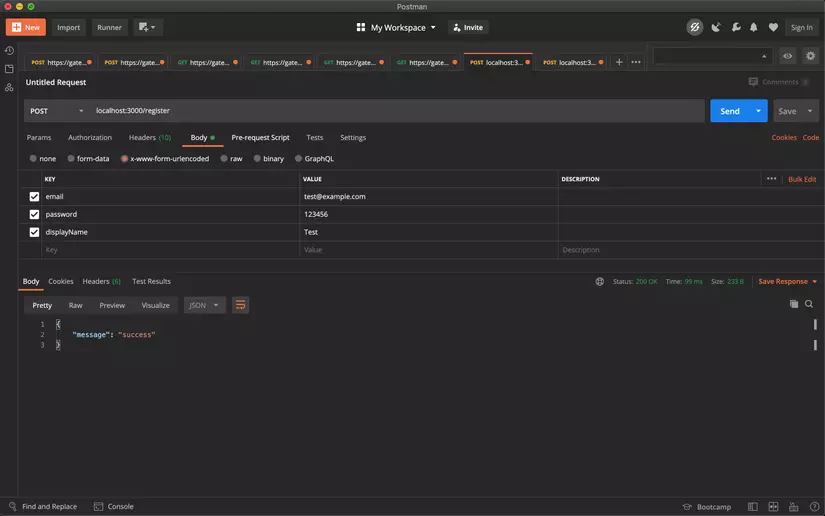The image size is (825, 516).
Task: Open the environment selector dropdown
Action: click(x=712, y=56)
